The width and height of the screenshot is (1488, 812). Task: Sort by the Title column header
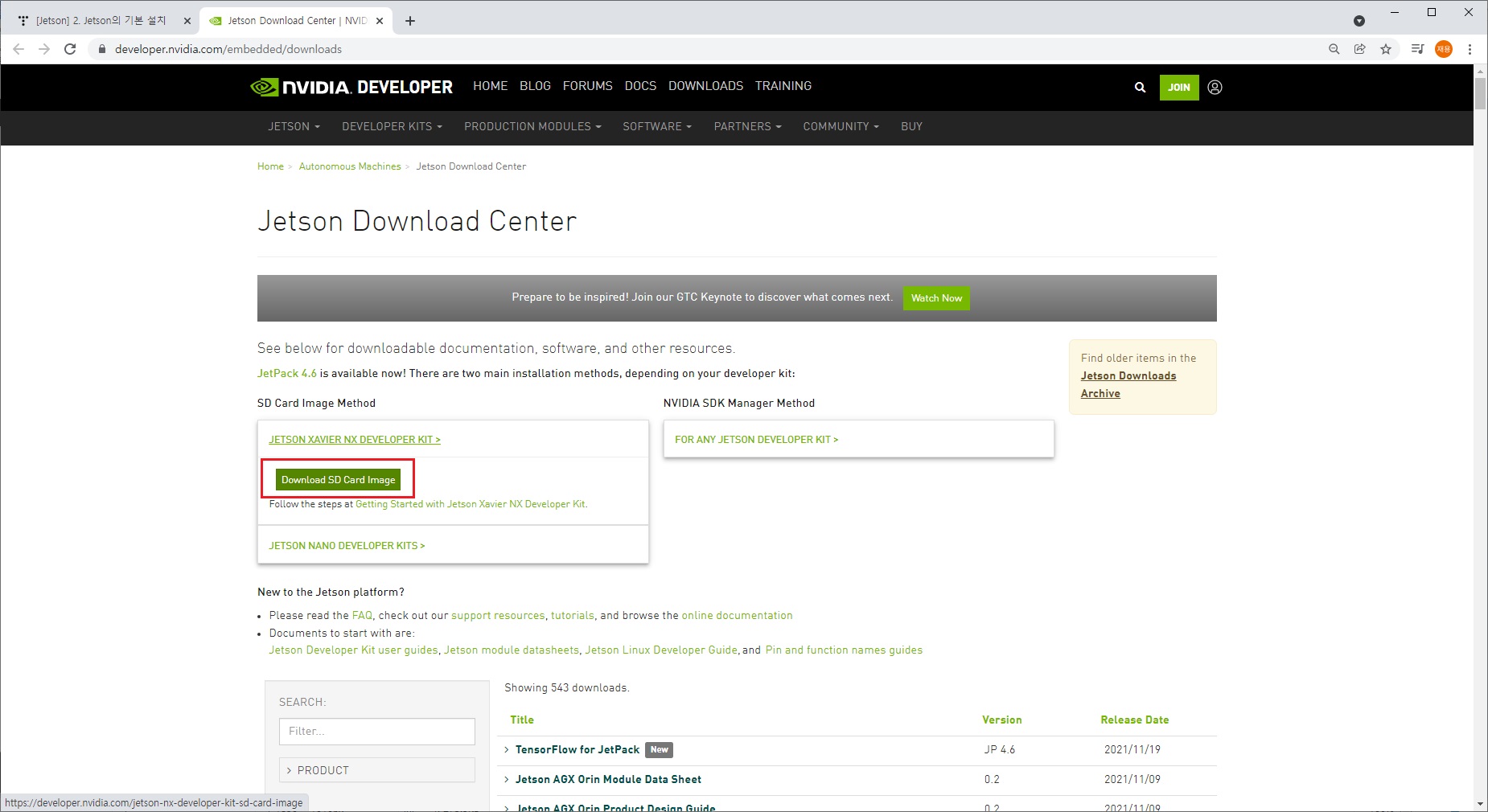tap(522, 720)
